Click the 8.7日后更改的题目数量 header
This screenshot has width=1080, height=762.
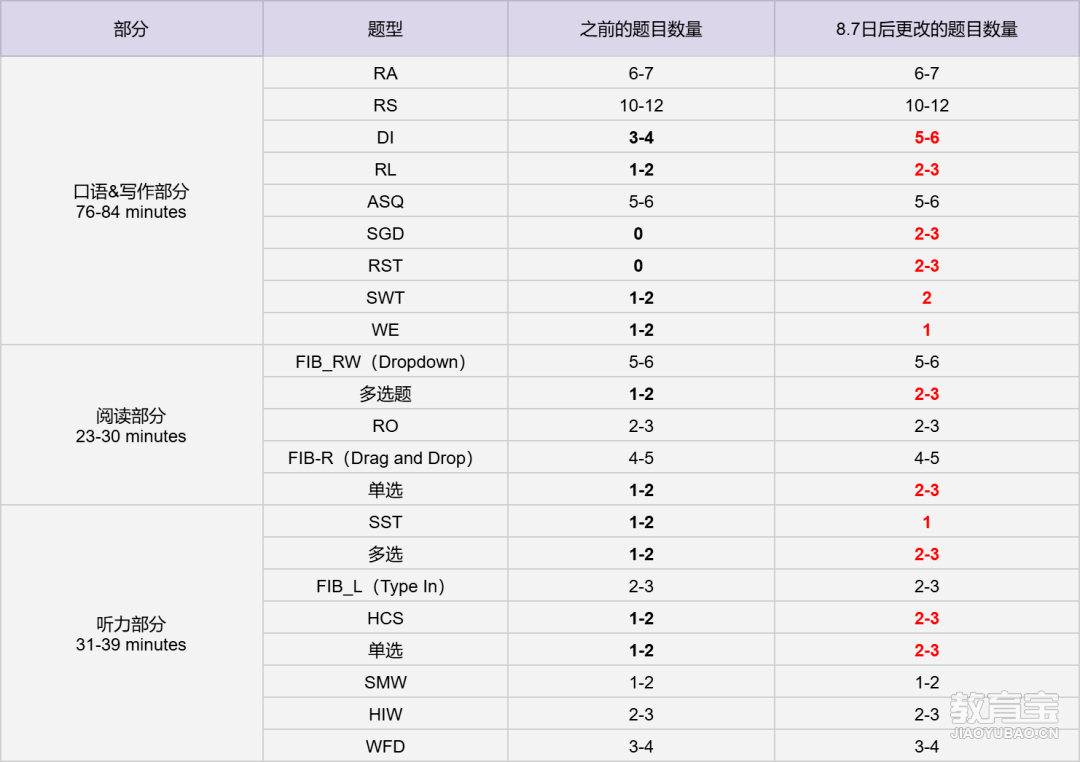click(926, 29)
